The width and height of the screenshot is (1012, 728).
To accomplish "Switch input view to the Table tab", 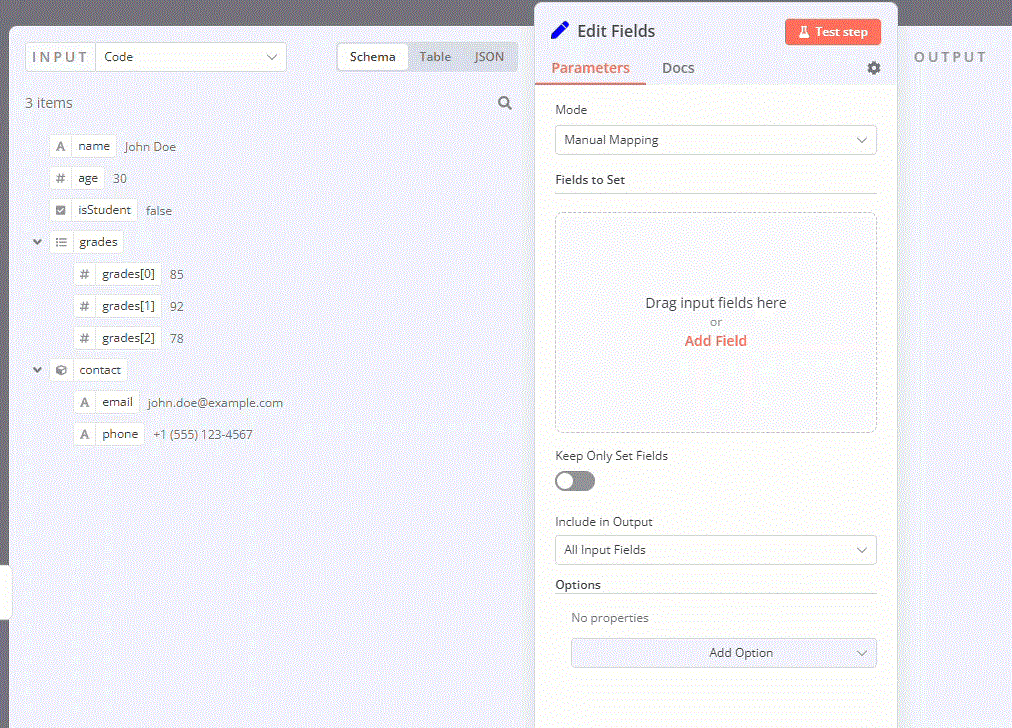I will click(435, 57).
